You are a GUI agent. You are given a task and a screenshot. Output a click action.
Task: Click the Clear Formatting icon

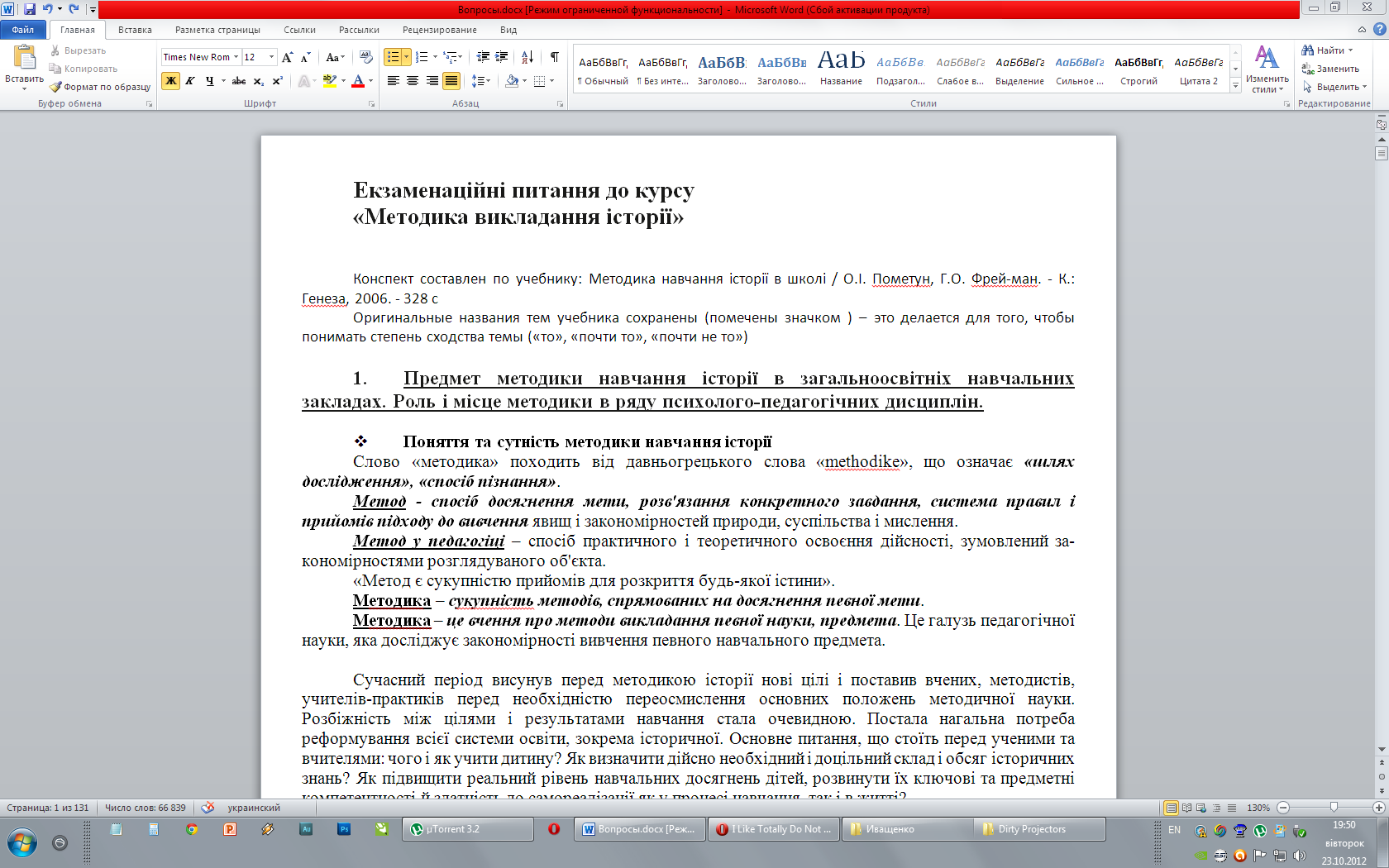point(365,57)
